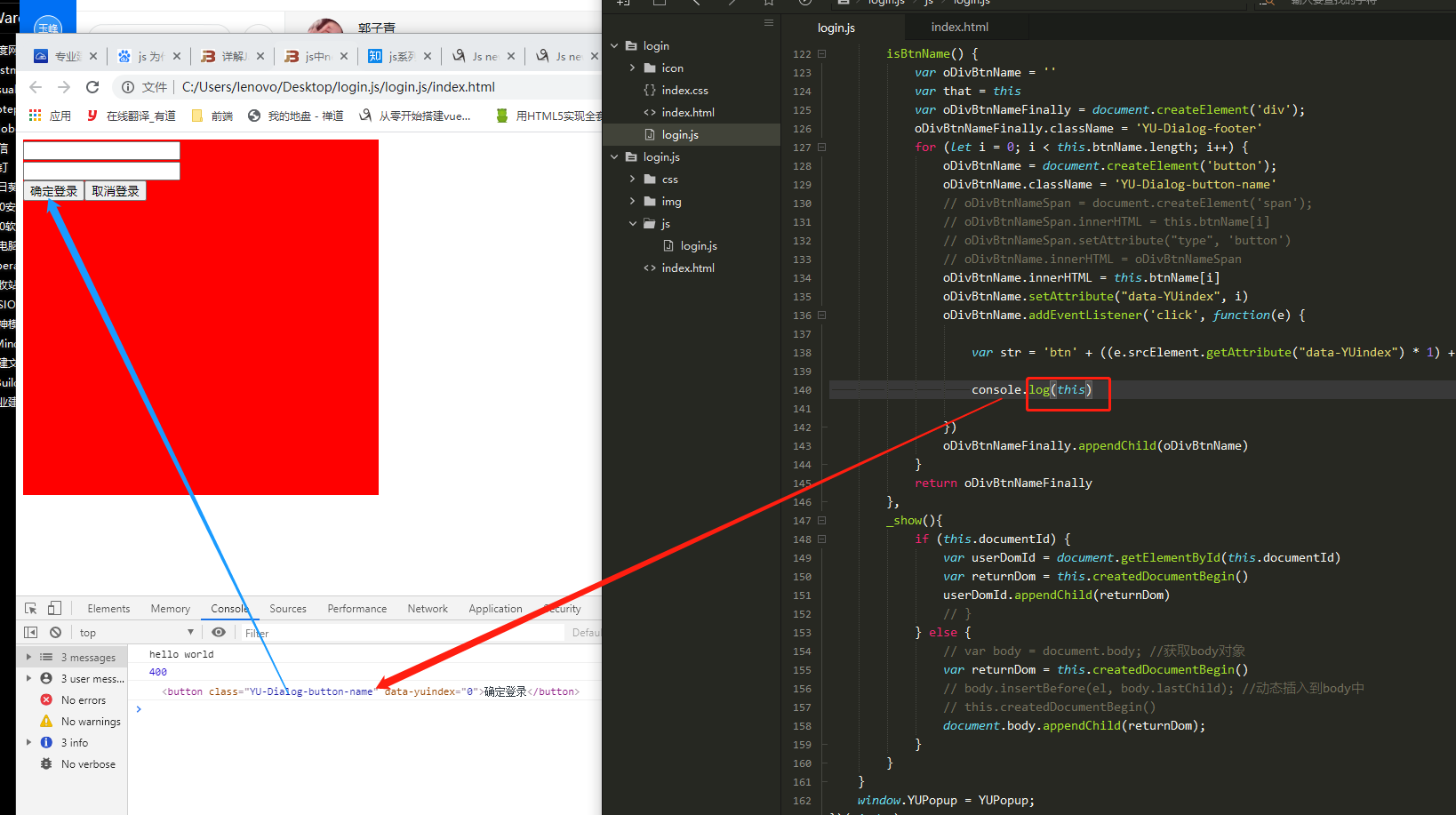Switch to the index.html editor tab
The width and height of the screenshot is (1456, 815).
(959, 28)
